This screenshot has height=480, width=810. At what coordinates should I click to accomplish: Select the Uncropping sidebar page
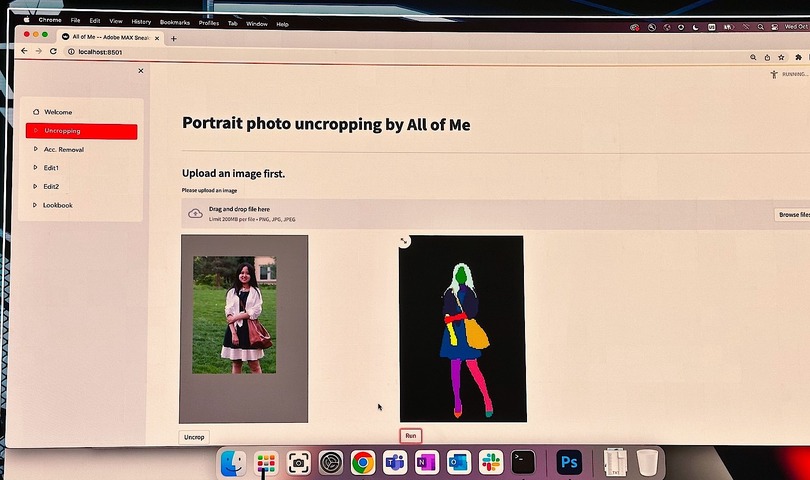coord(82,131)
